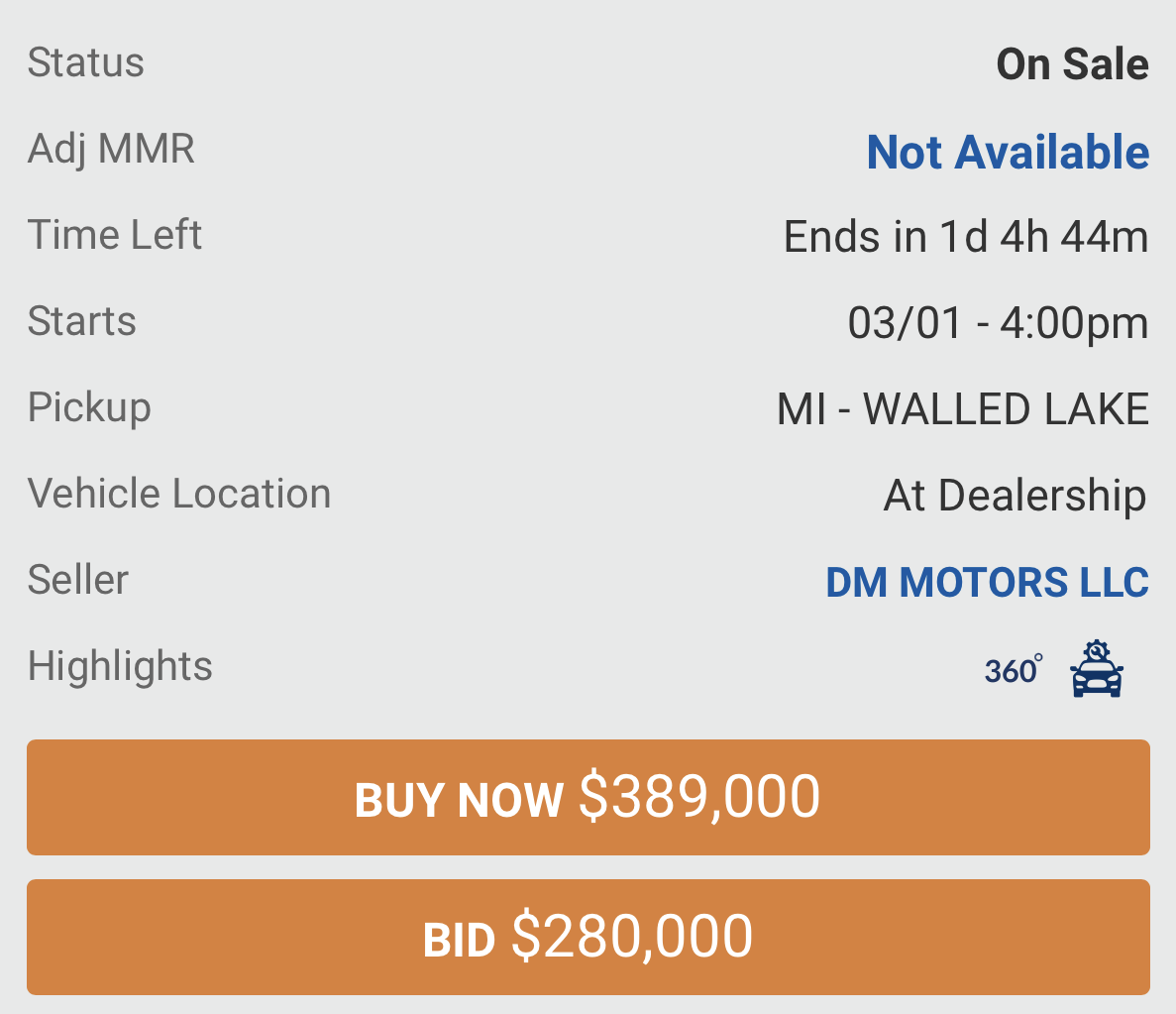1176x1014 pixels.
Task: Click the BUY NOW $389,000 button
Action: pos(588,797)
